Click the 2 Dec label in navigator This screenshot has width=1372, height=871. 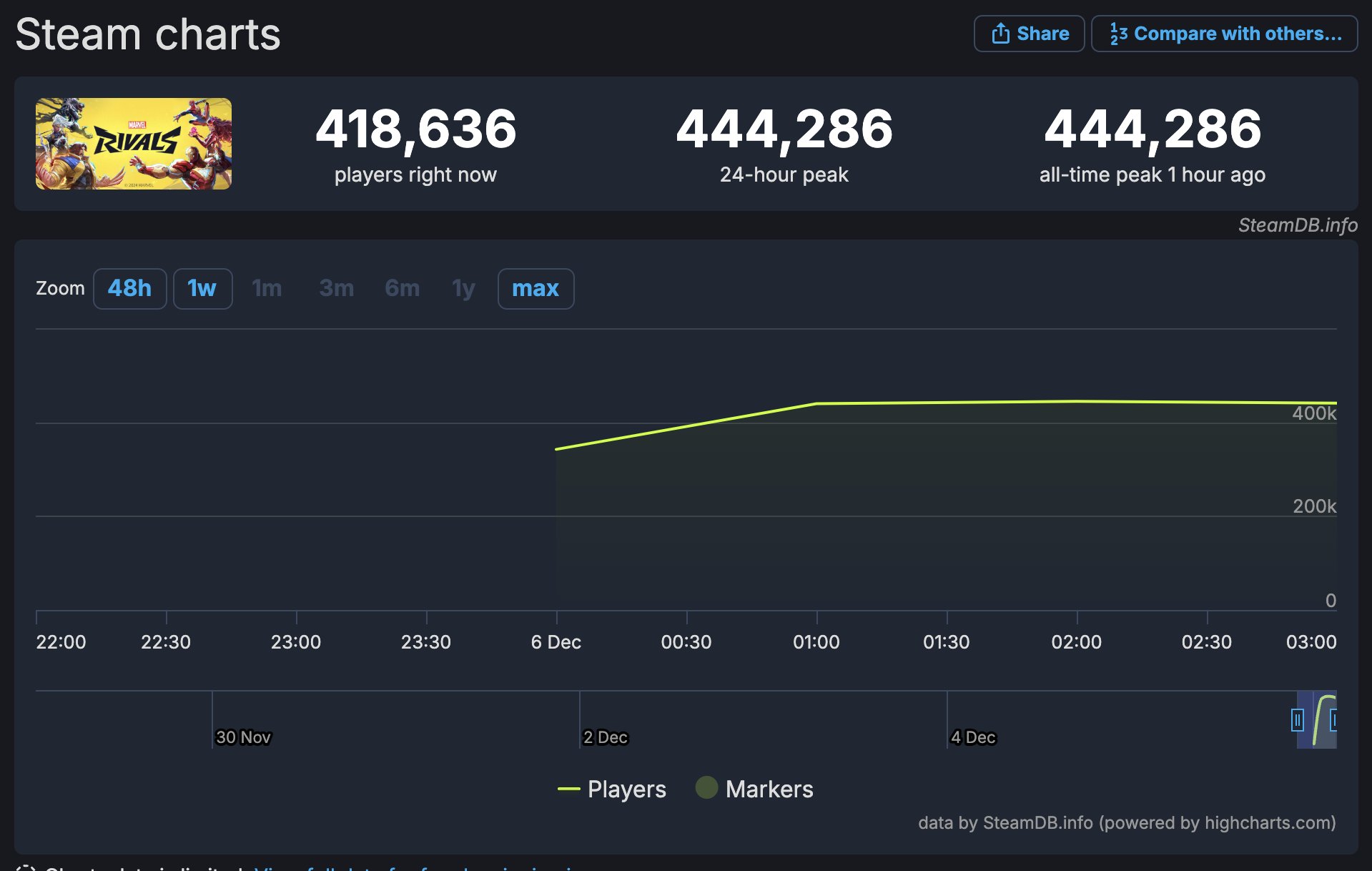(605, 737)
